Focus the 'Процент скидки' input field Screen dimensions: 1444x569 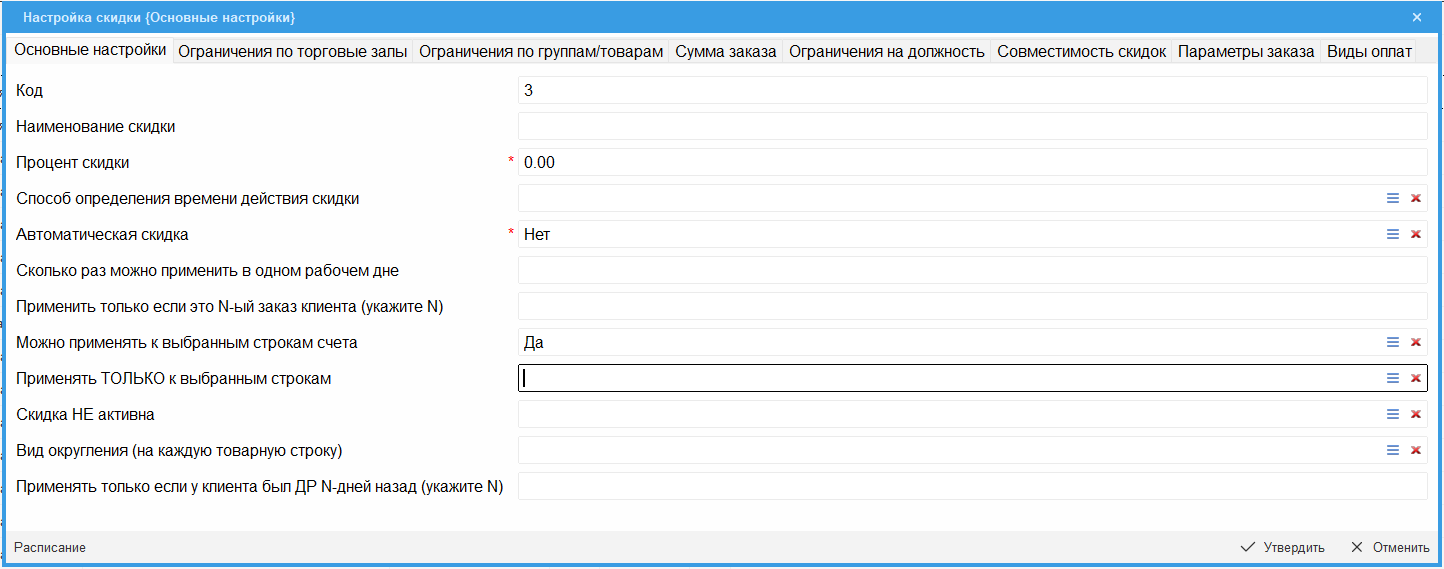[971, 162]
